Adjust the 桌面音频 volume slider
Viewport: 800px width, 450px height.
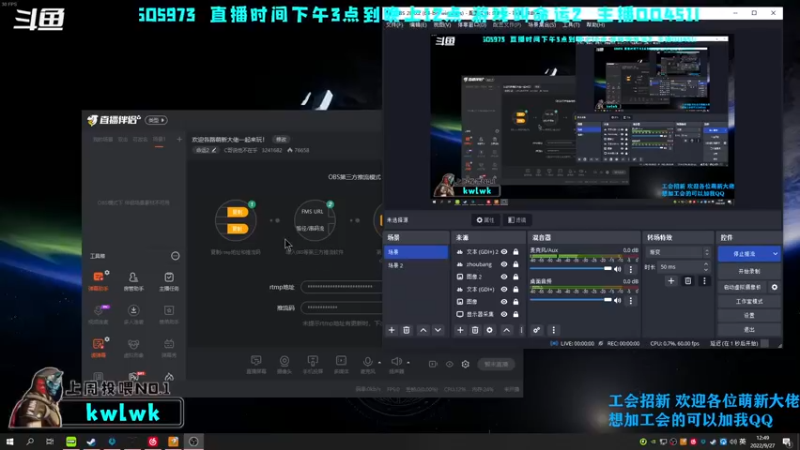point(570,301)
